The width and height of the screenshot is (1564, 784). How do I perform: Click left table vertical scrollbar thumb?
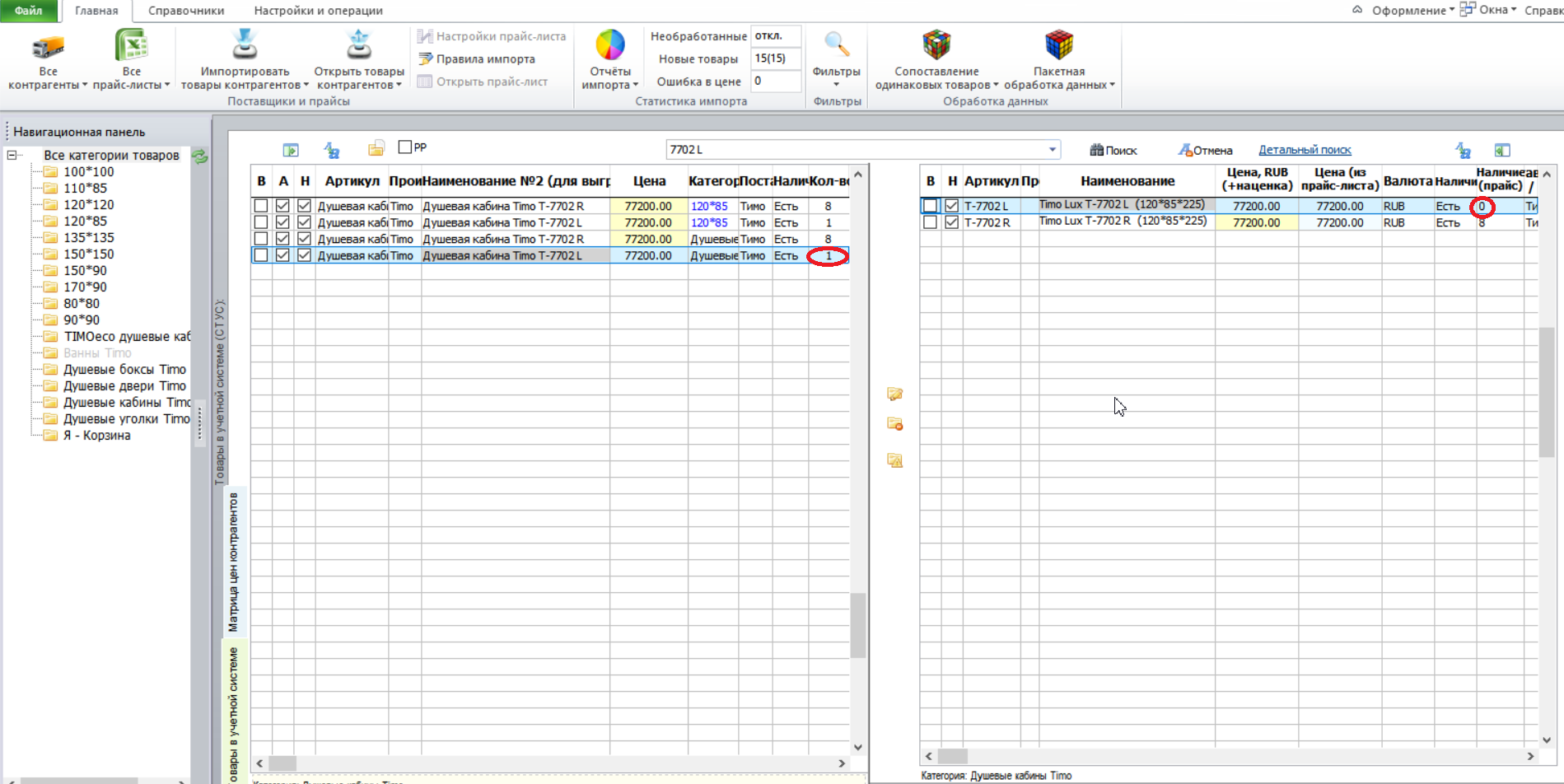pyautogui.click(x=858, y=625)
